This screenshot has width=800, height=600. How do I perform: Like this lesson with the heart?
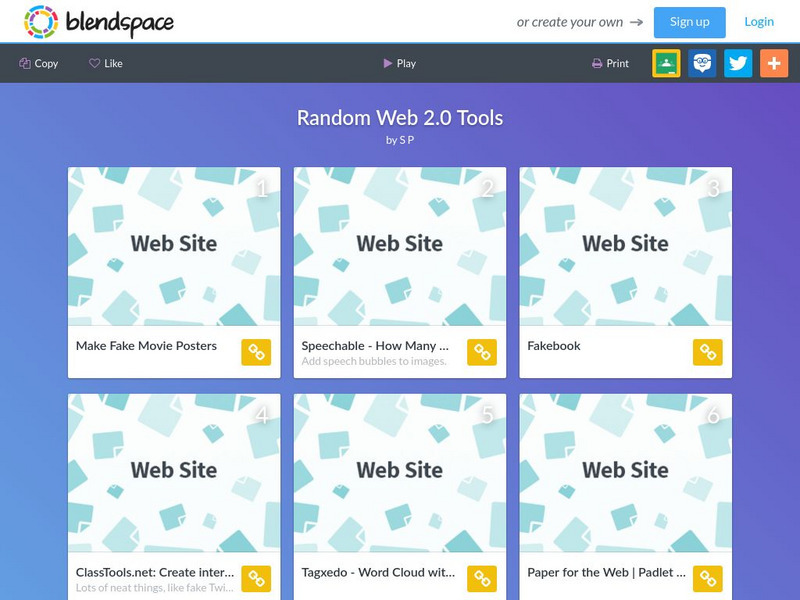pos(106,63)
